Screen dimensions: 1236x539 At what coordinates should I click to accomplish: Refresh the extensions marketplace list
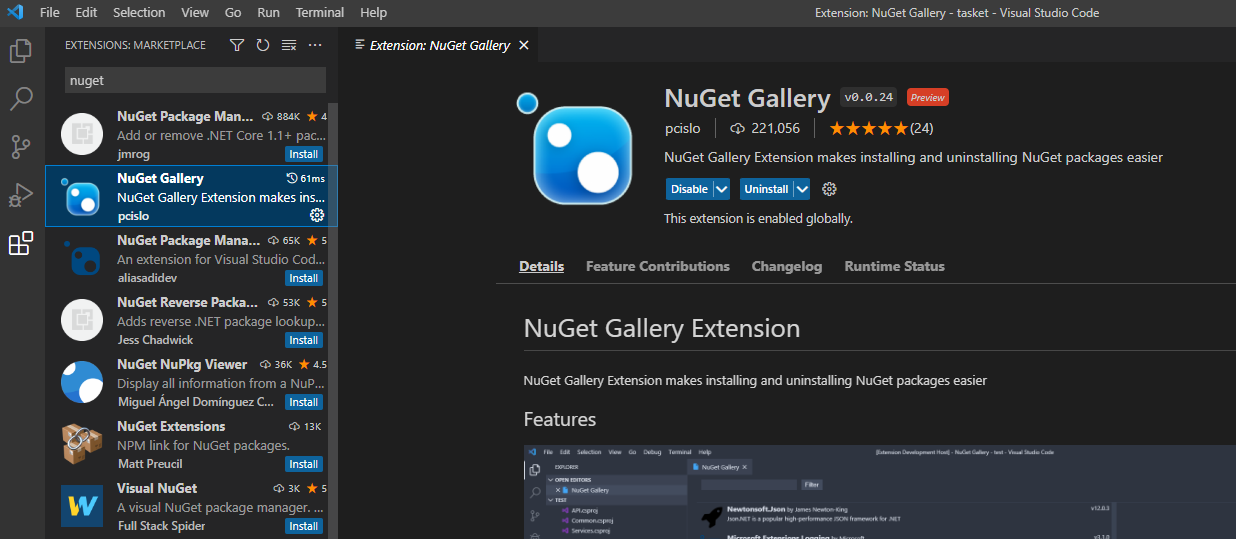pyautogui.click(x=263, y=45)
